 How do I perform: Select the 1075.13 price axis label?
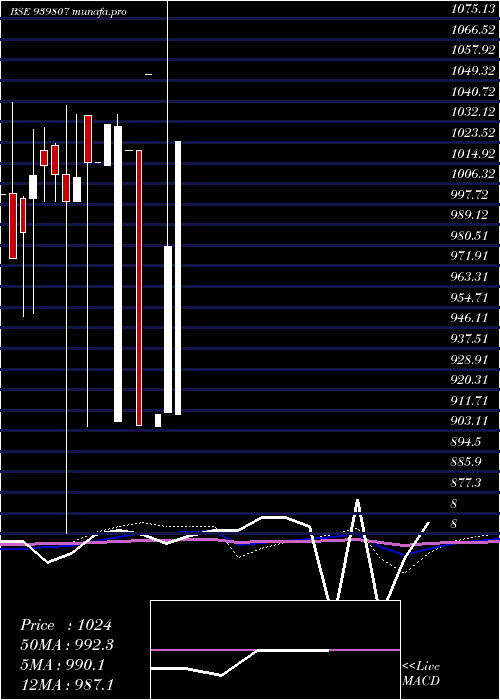[473, 9]
